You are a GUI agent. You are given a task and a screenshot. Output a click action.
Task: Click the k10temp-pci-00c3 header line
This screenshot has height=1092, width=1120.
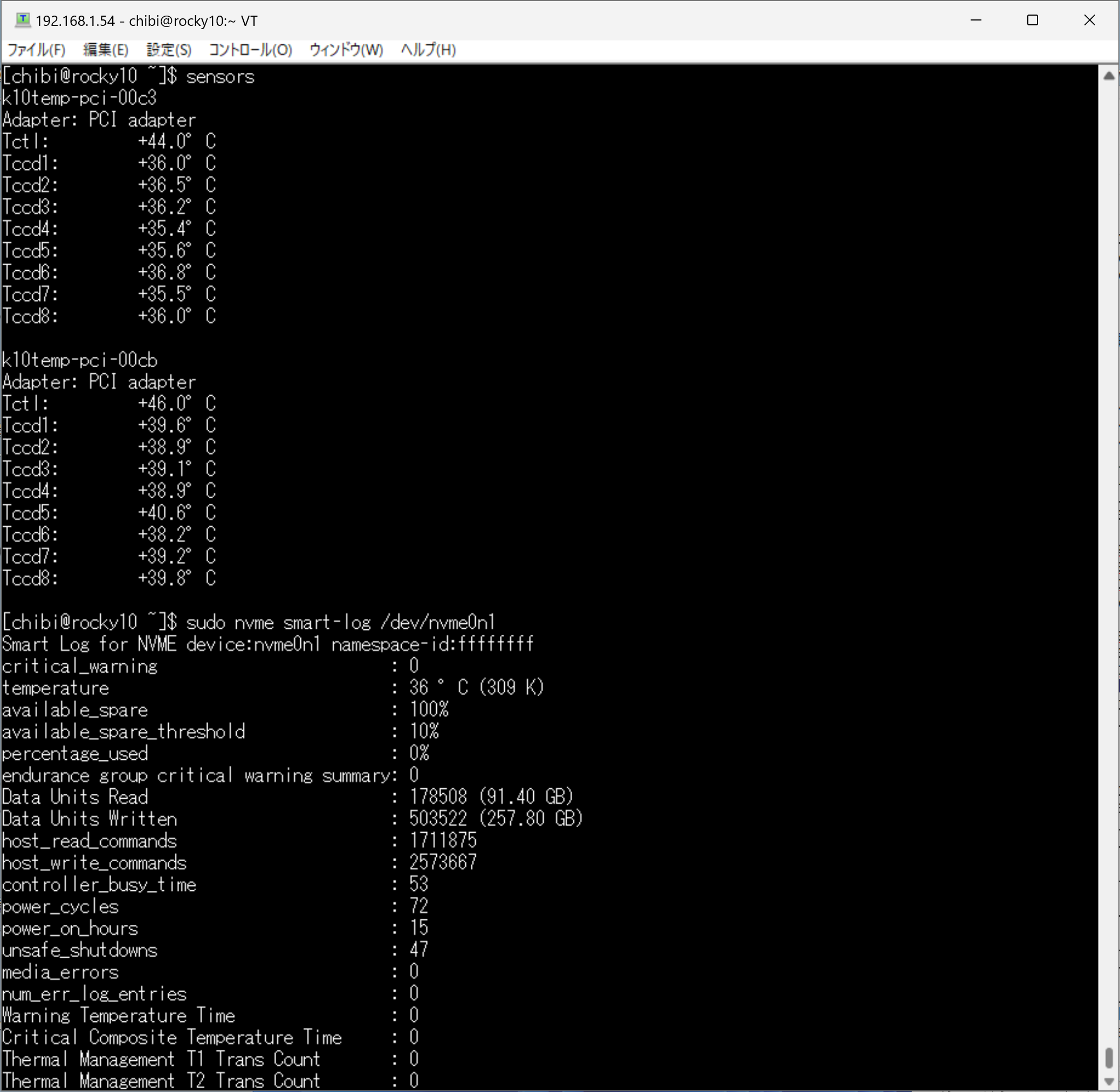tap(79, 98)
